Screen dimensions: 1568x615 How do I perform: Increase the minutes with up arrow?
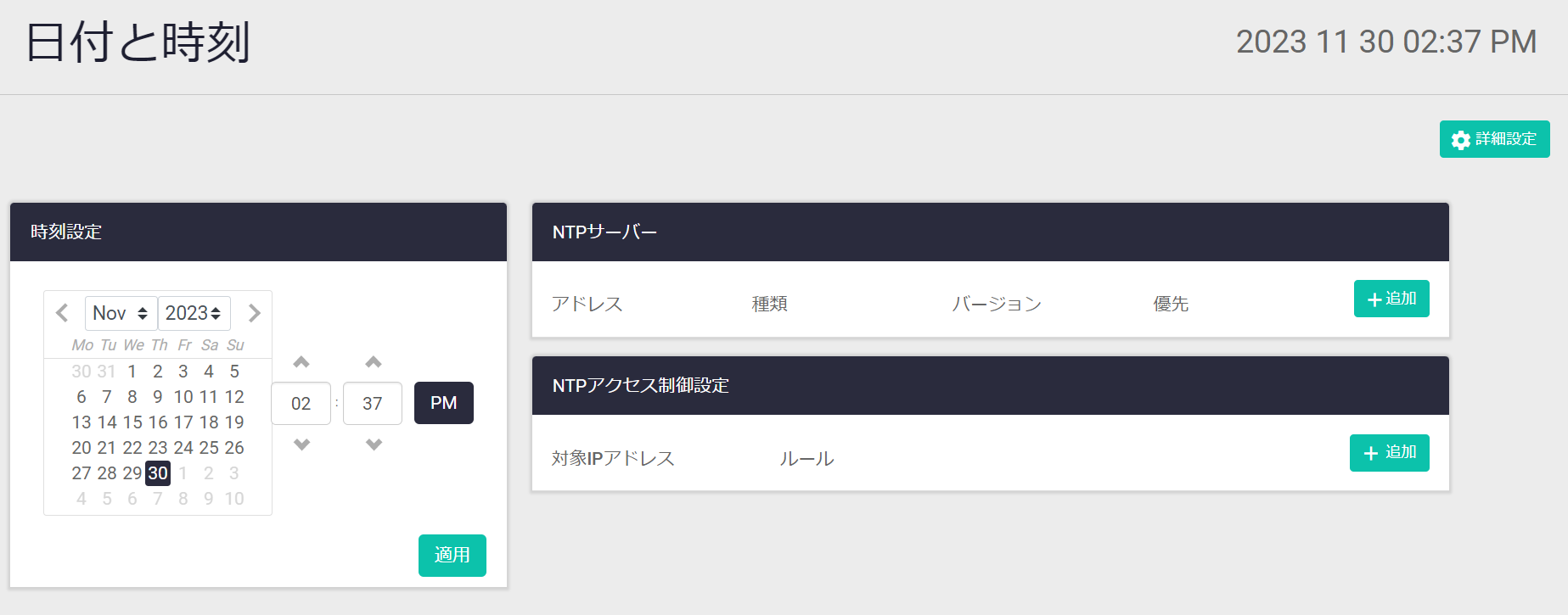tap(374, 362)
